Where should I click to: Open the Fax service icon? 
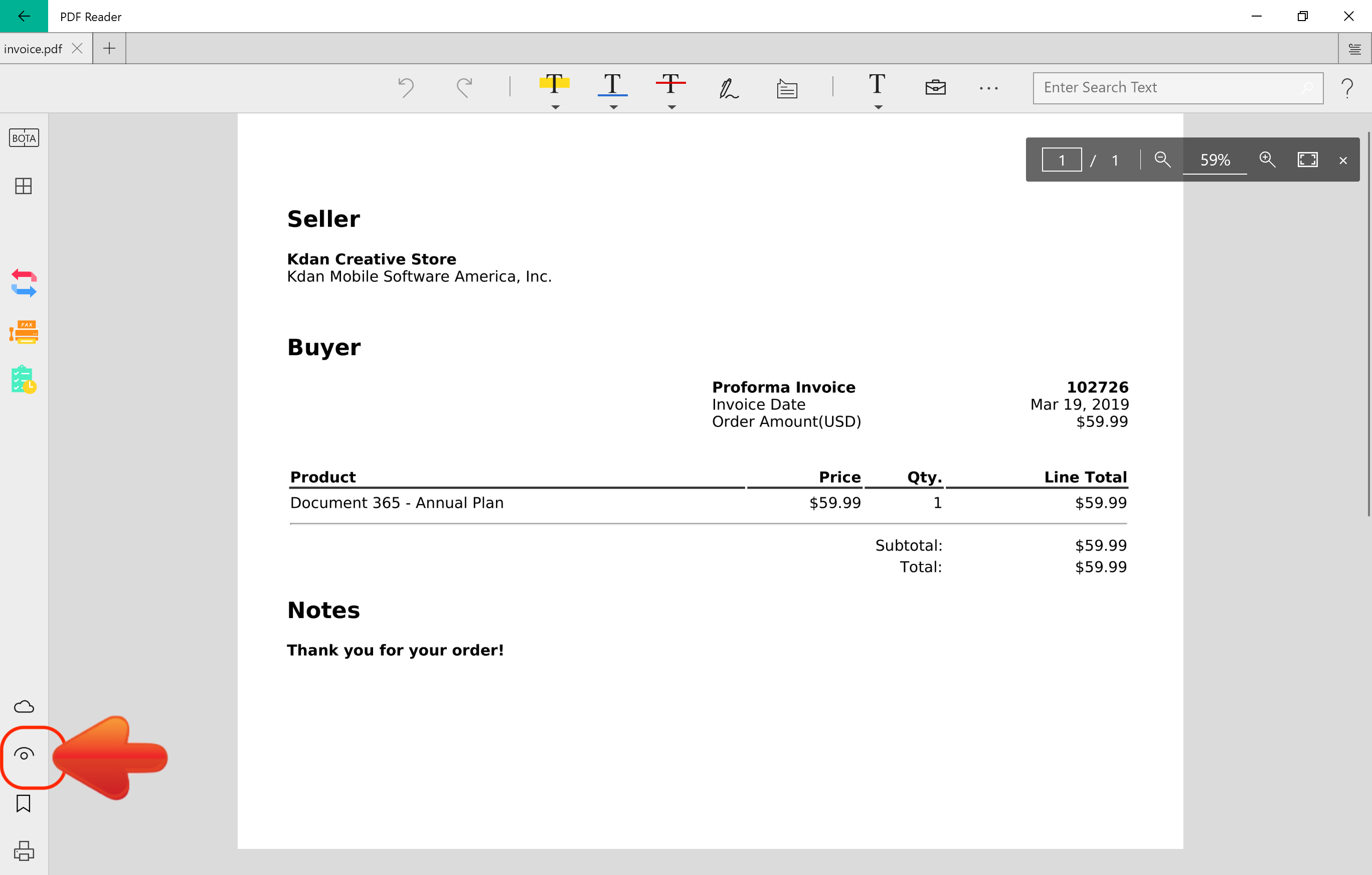click(x=24, y=332)
